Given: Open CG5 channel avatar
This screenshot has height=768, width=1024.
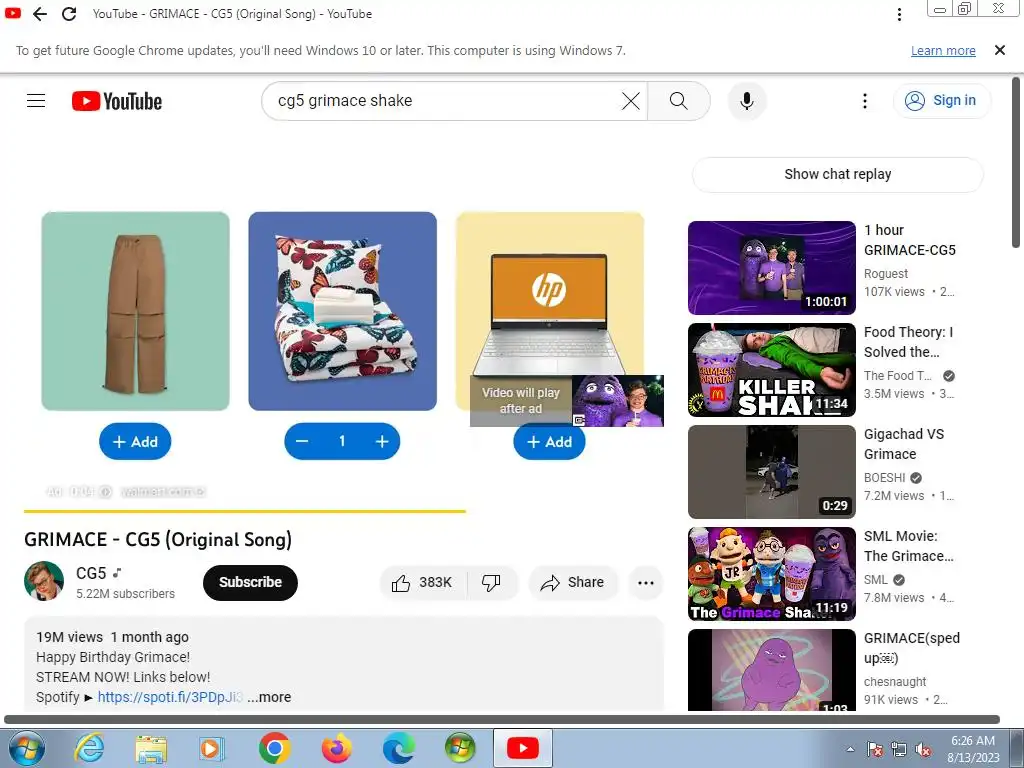Looking at the screenshot, I should click(x=44, y=581).
